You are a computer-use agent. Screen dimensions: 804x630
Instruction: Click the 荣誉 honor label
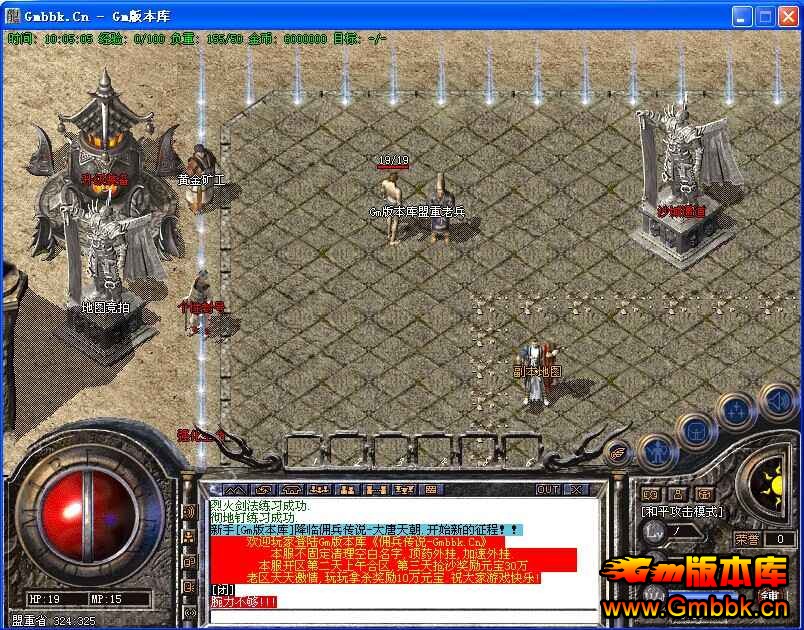747,539
